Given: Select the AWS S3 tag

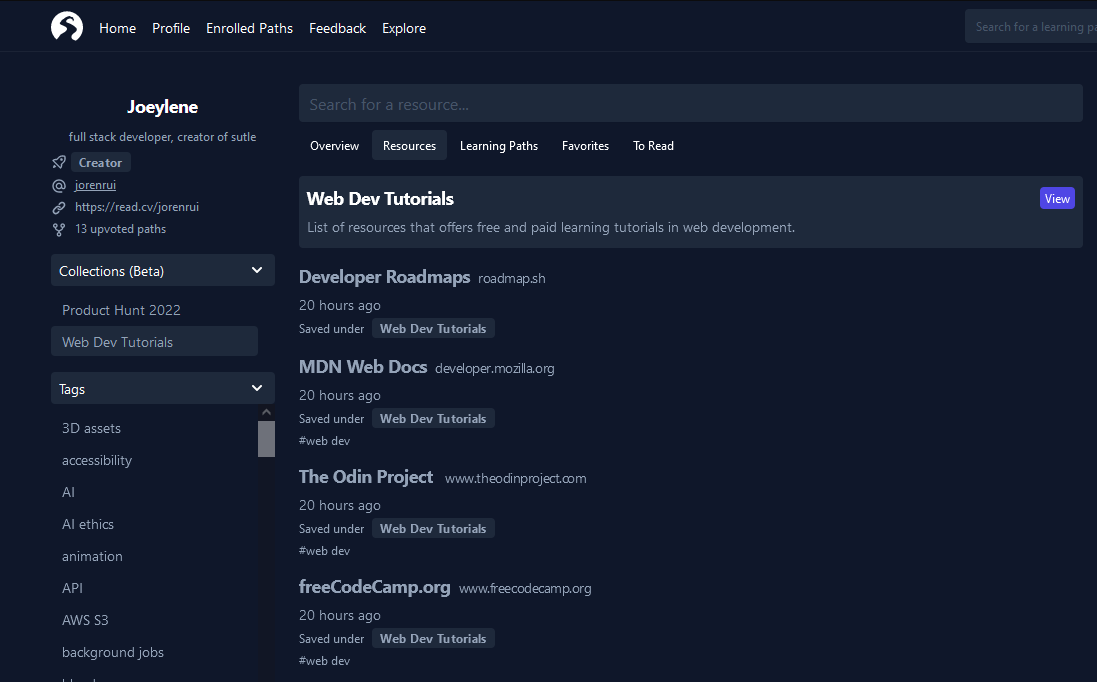Looking at the screenshot, I should [85, 620].
